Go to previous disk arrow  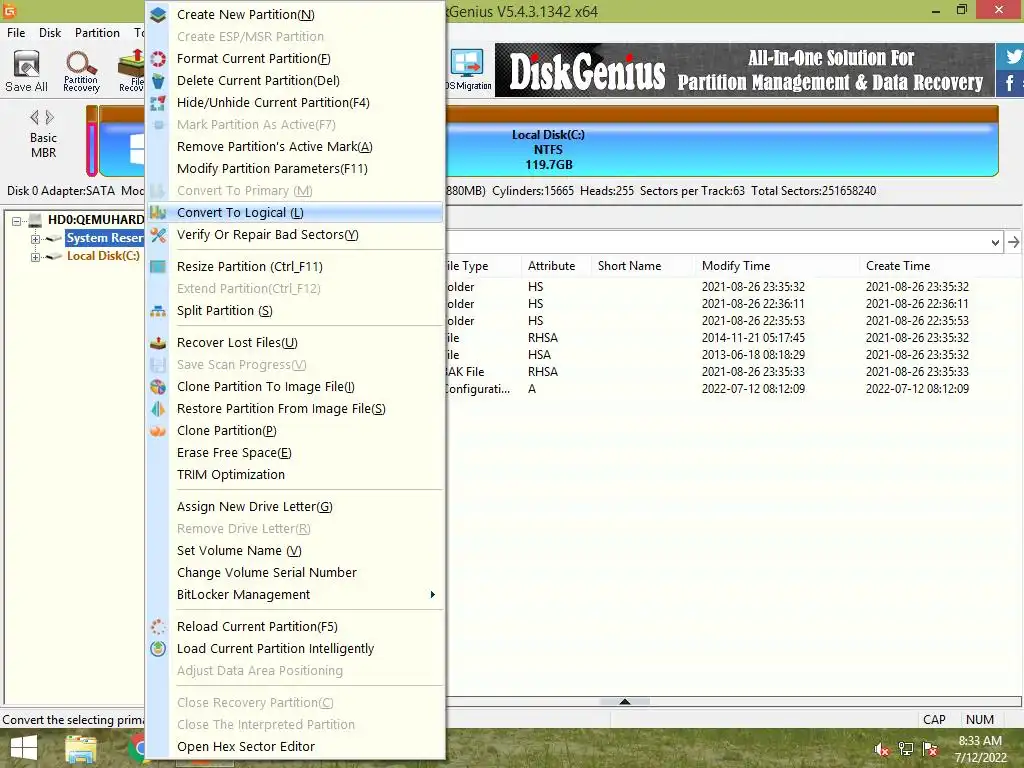(x=35, y=118)
